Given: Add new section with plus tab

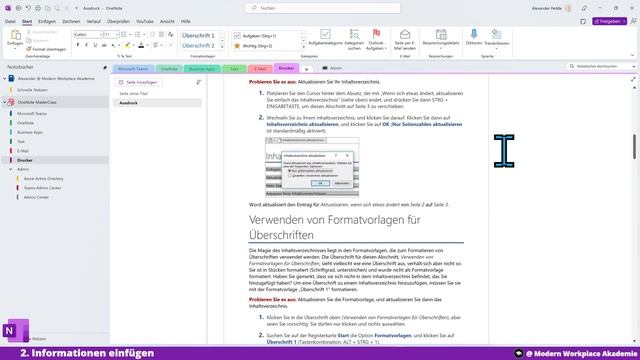Looking at the screenshot, I should point(307,69).
